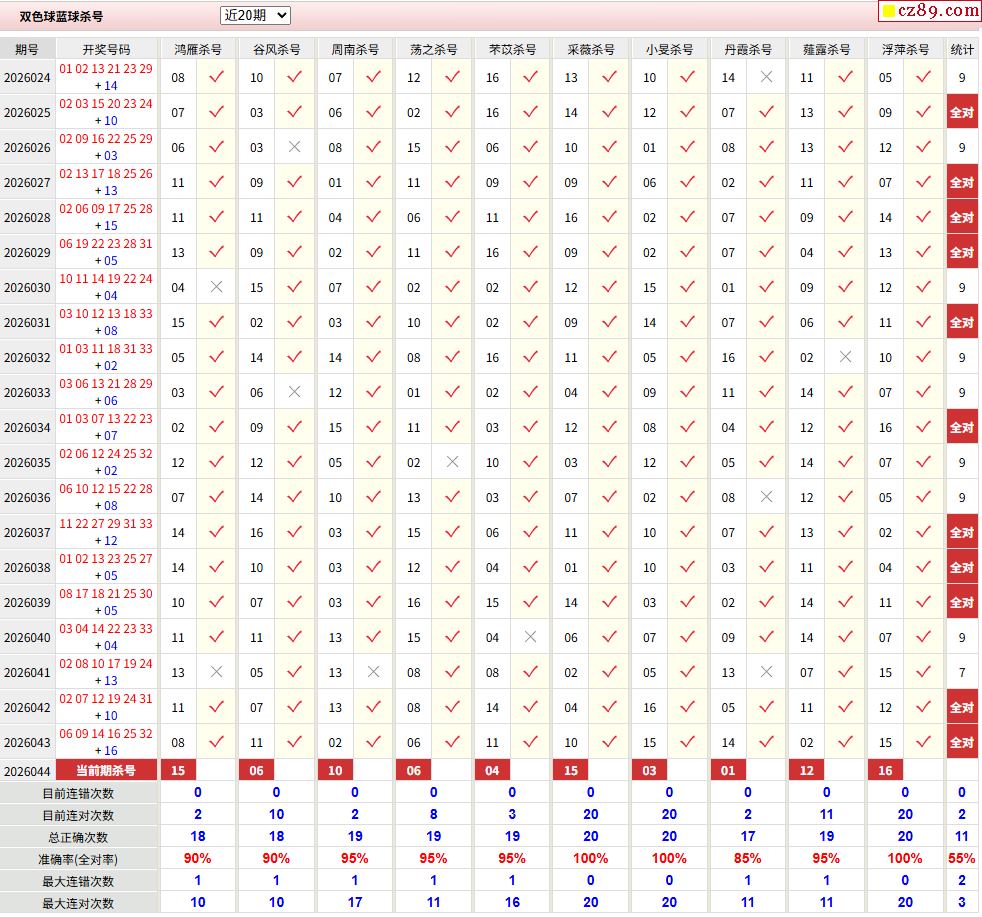Select the 丹霞杀号 column header
The height and width of the screenshot is (917, 982).
pos(748,49)
